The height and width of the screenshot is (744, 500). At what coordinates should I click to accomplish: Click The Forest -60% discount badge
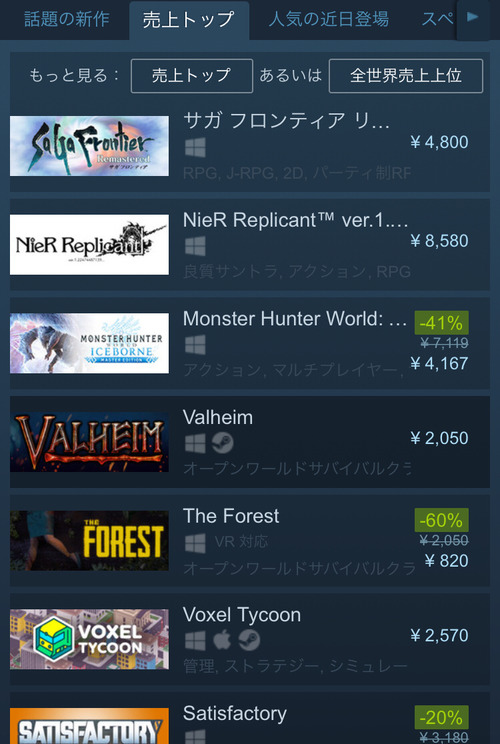pos(441,521)
